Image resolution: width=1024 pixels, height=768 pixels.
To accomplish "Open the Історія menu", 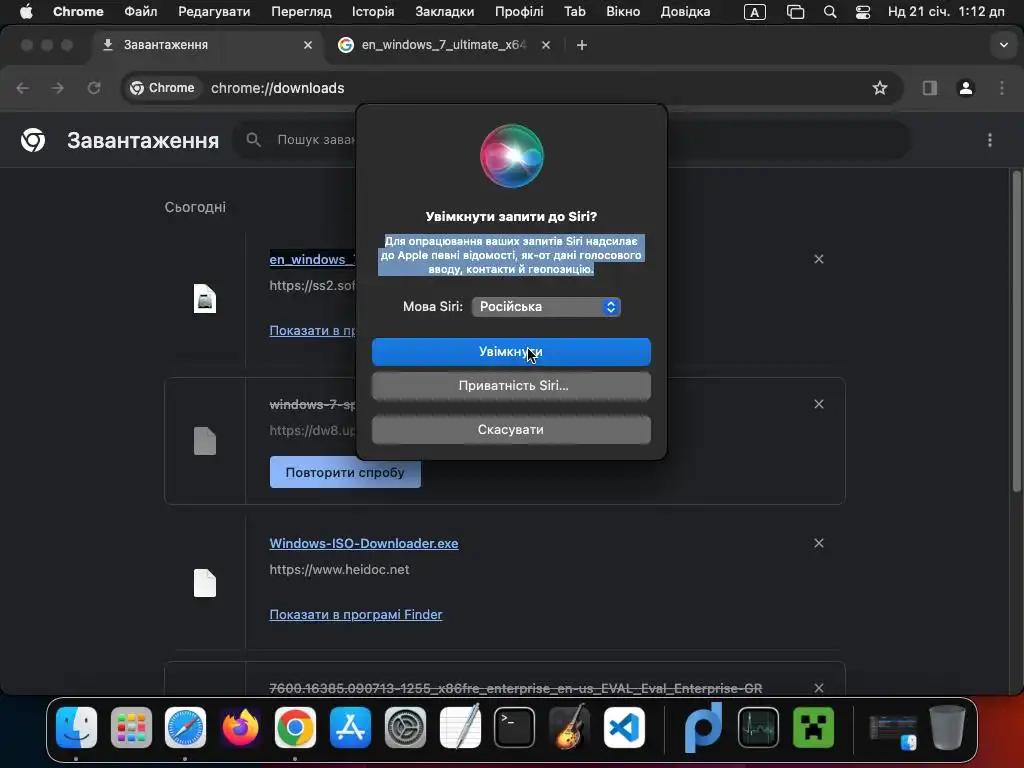I will click(x=373, y=12).
